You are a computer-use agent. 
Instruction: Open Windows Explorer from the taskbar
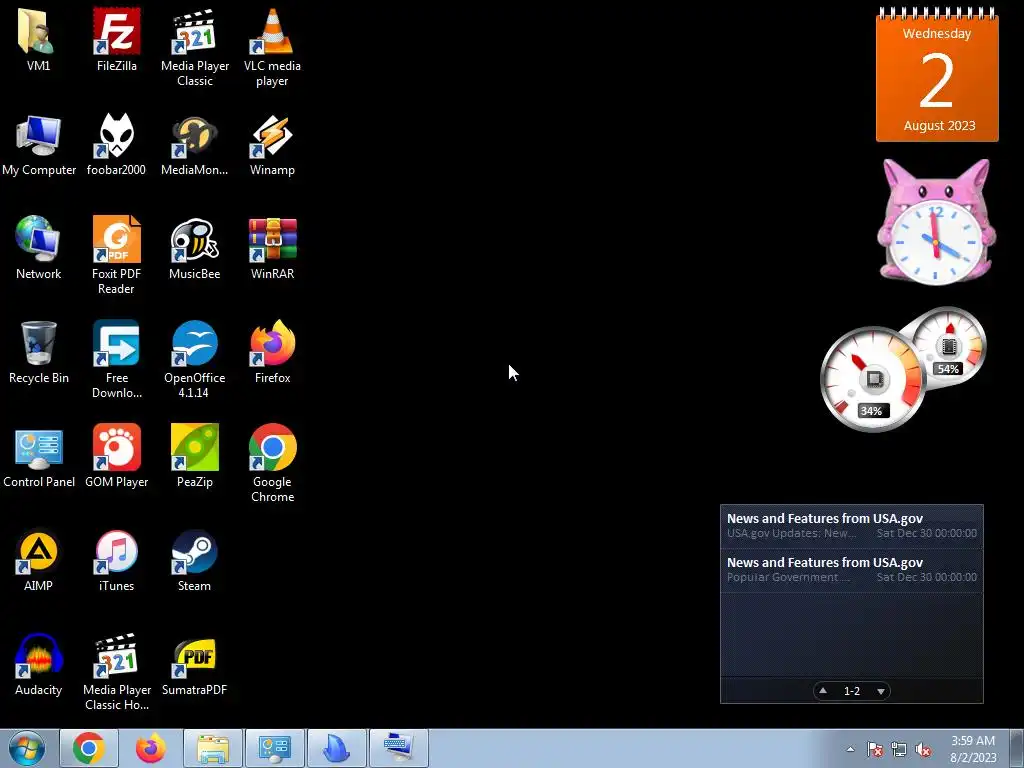[213, 748]
